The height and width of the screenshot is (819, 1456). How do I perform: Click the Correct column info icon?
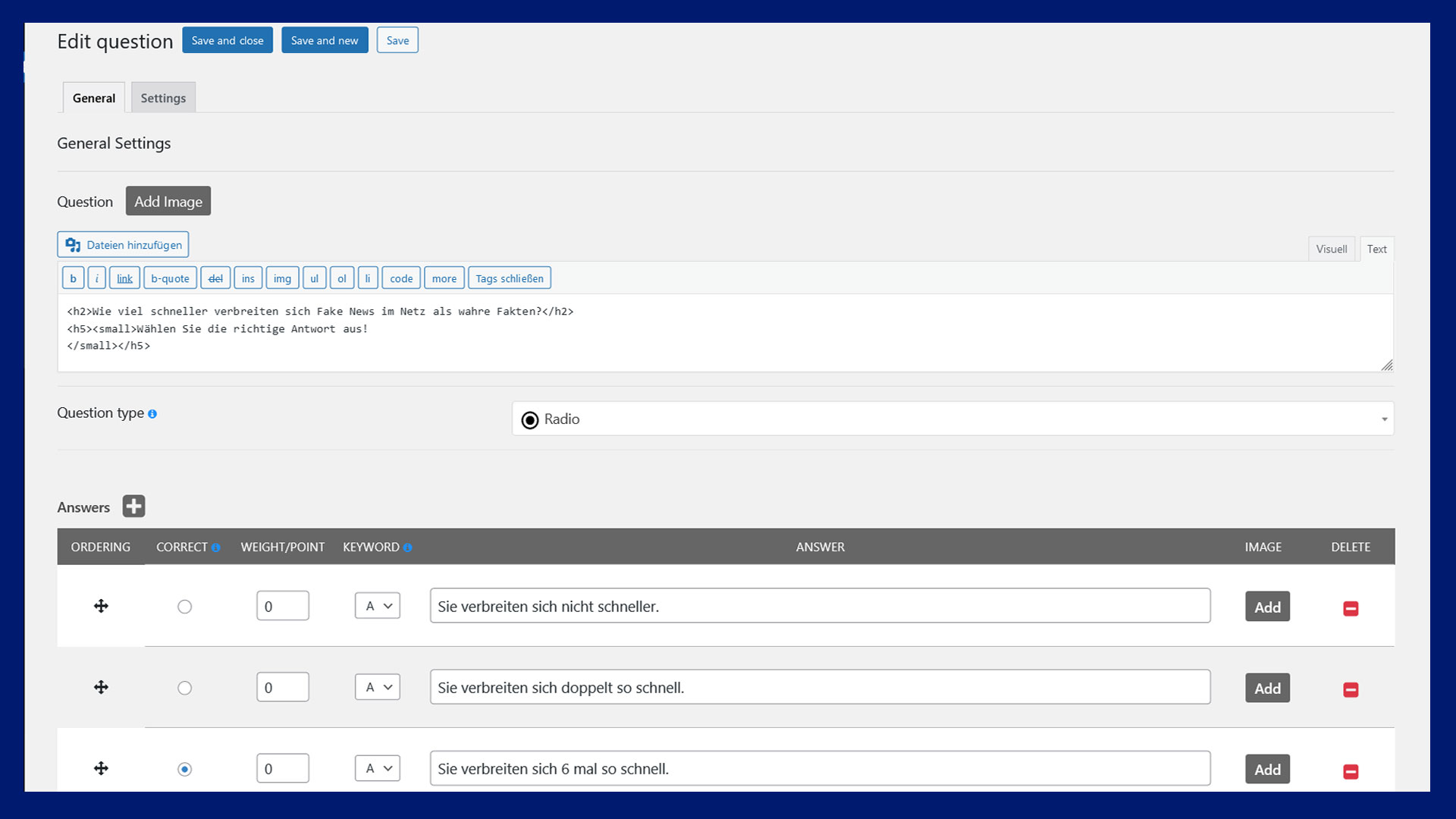[x=215, y=548]
